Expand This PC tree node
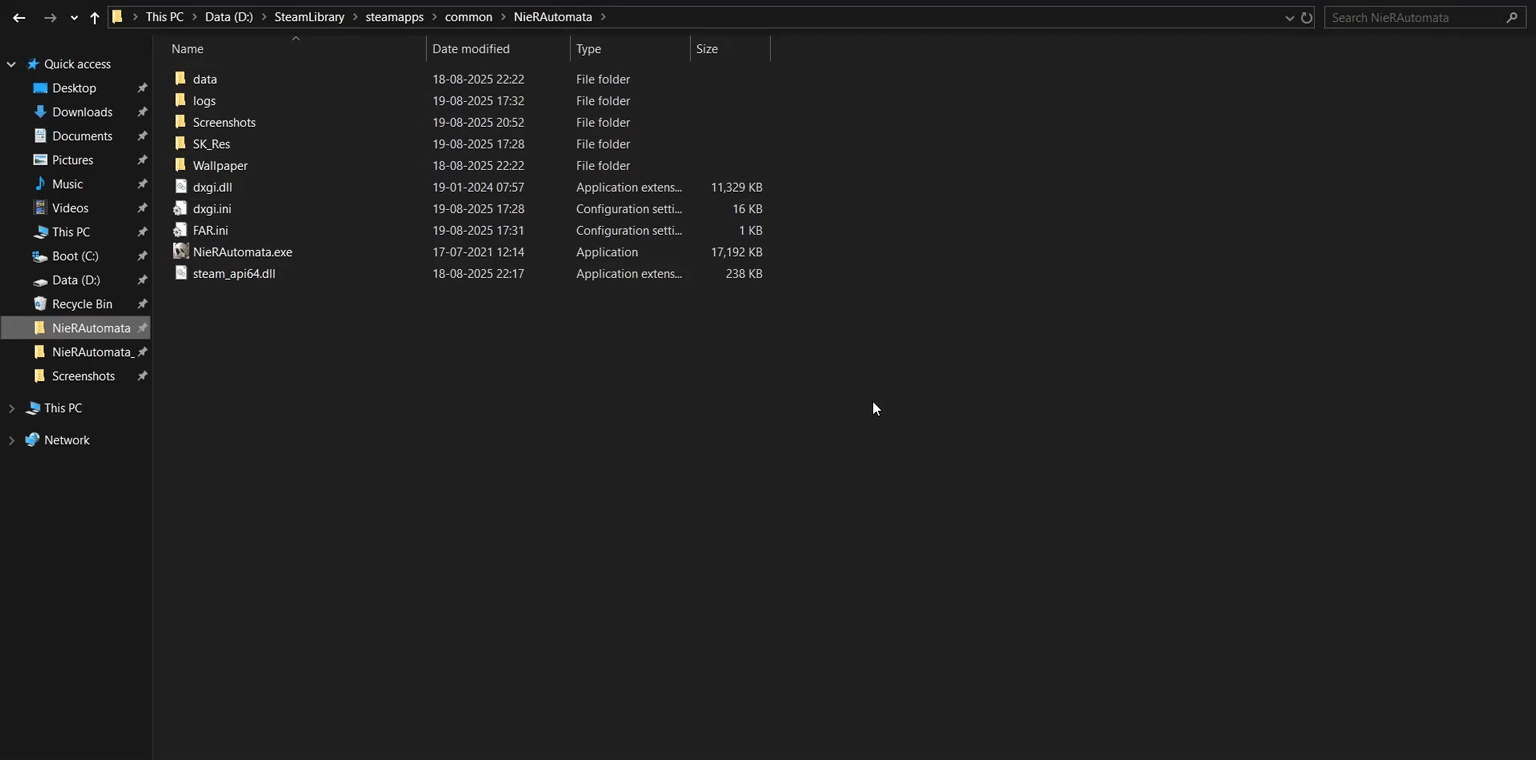 [11, 408]
